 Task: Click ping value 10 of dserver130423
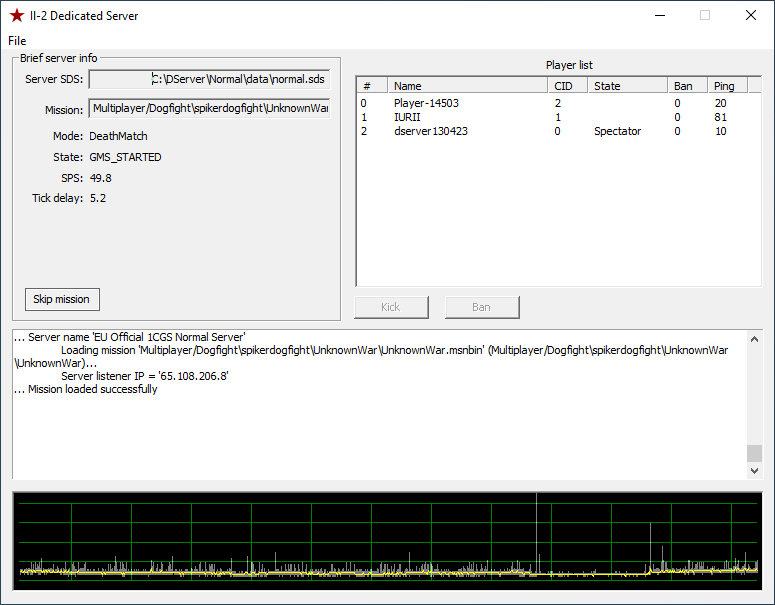pos(720,131)
